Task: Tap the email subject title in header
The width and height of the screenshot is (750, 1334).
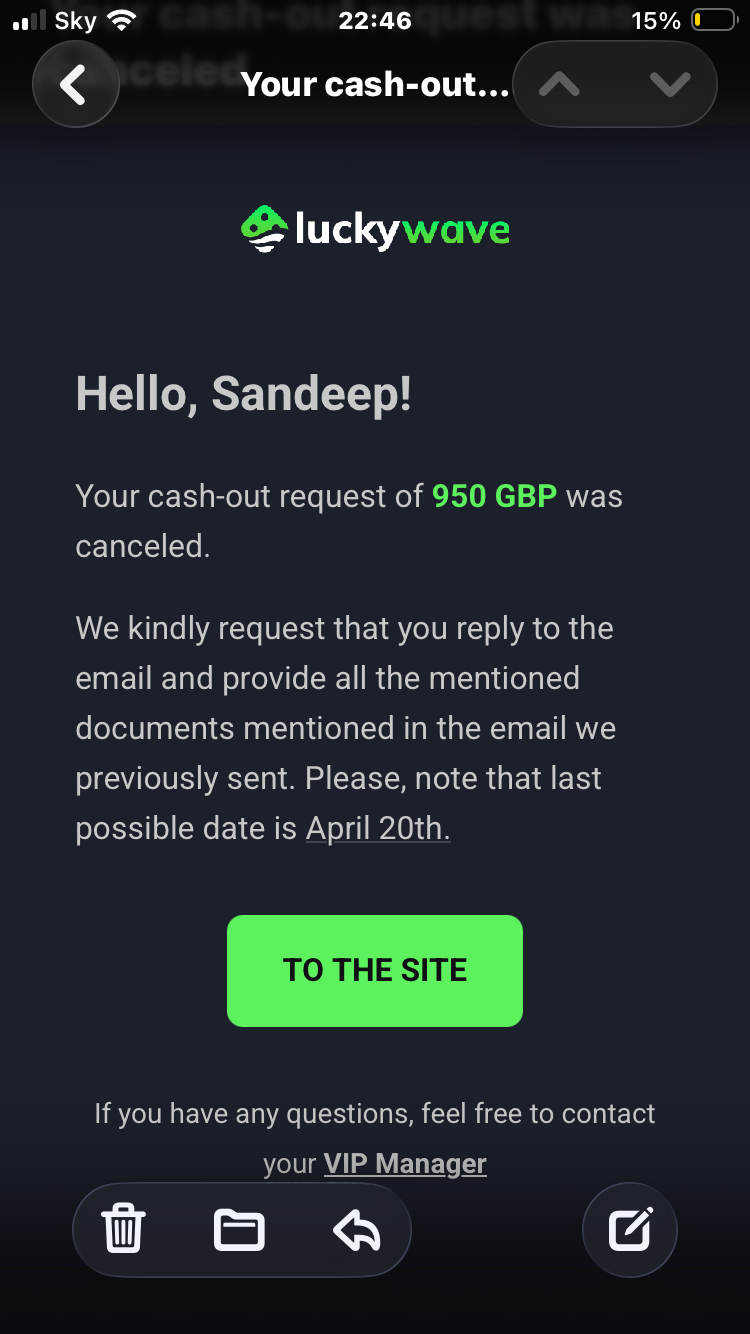Action: click(x=375, y=85)
